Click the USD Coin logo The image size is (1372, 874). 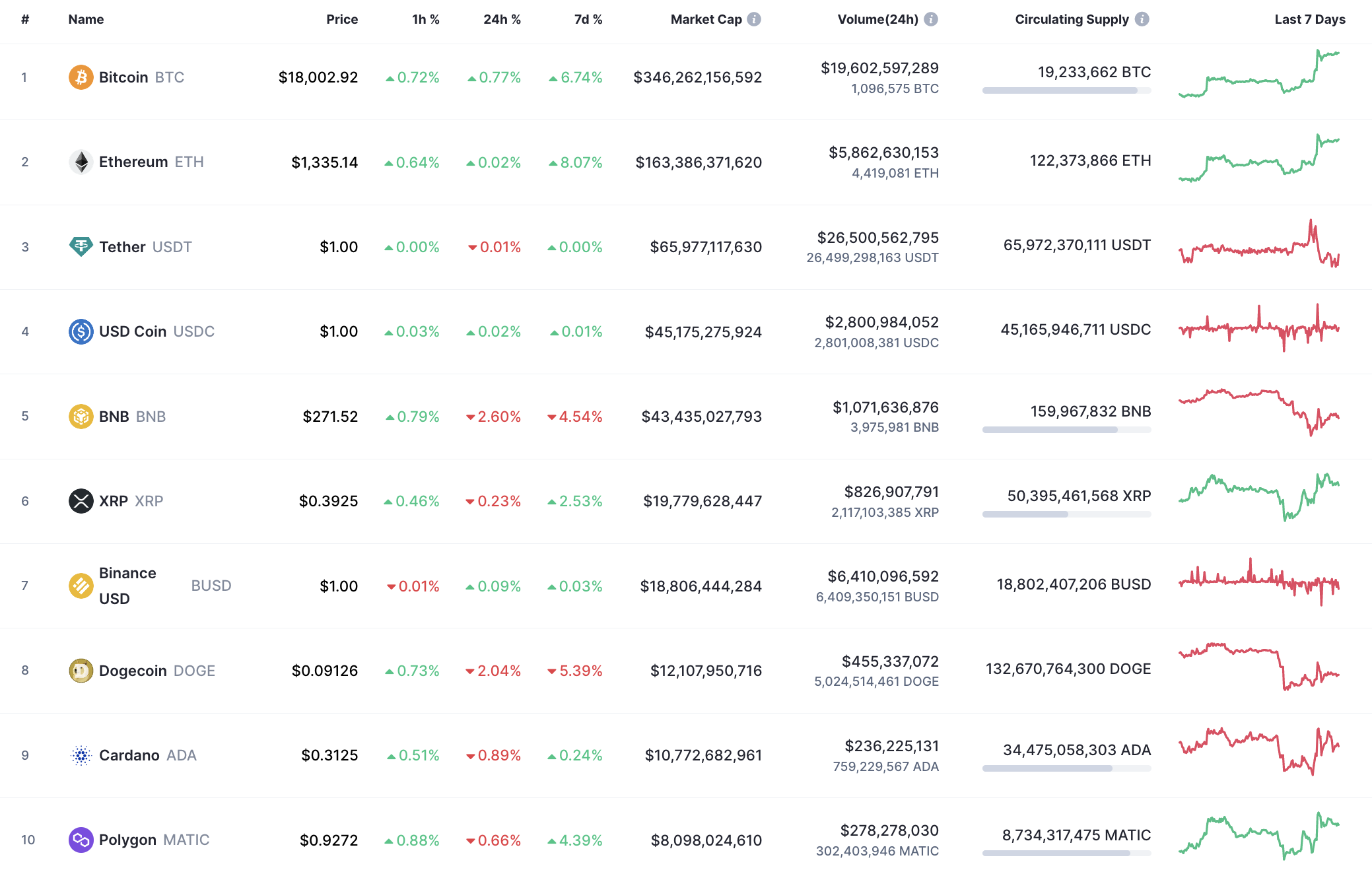[x=81, y=331]
